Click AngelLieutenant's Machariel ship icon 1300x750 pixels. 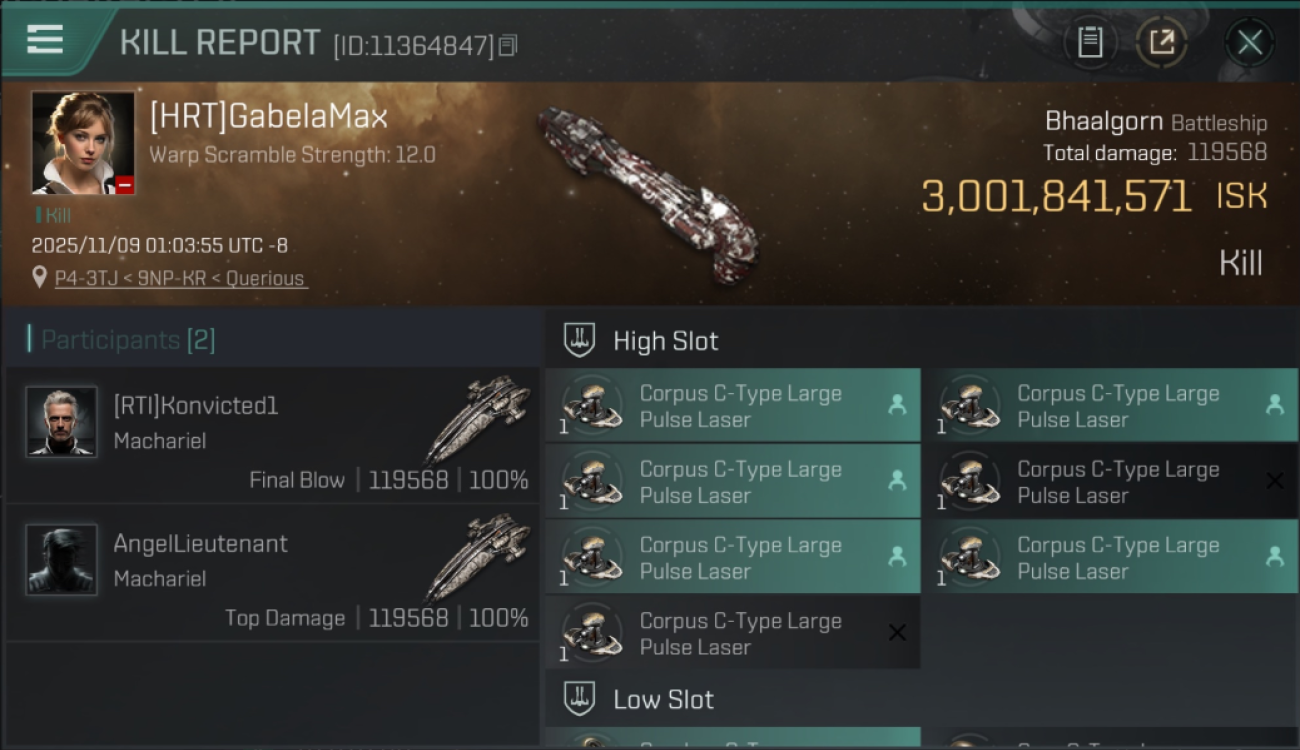tap(478, 556)
